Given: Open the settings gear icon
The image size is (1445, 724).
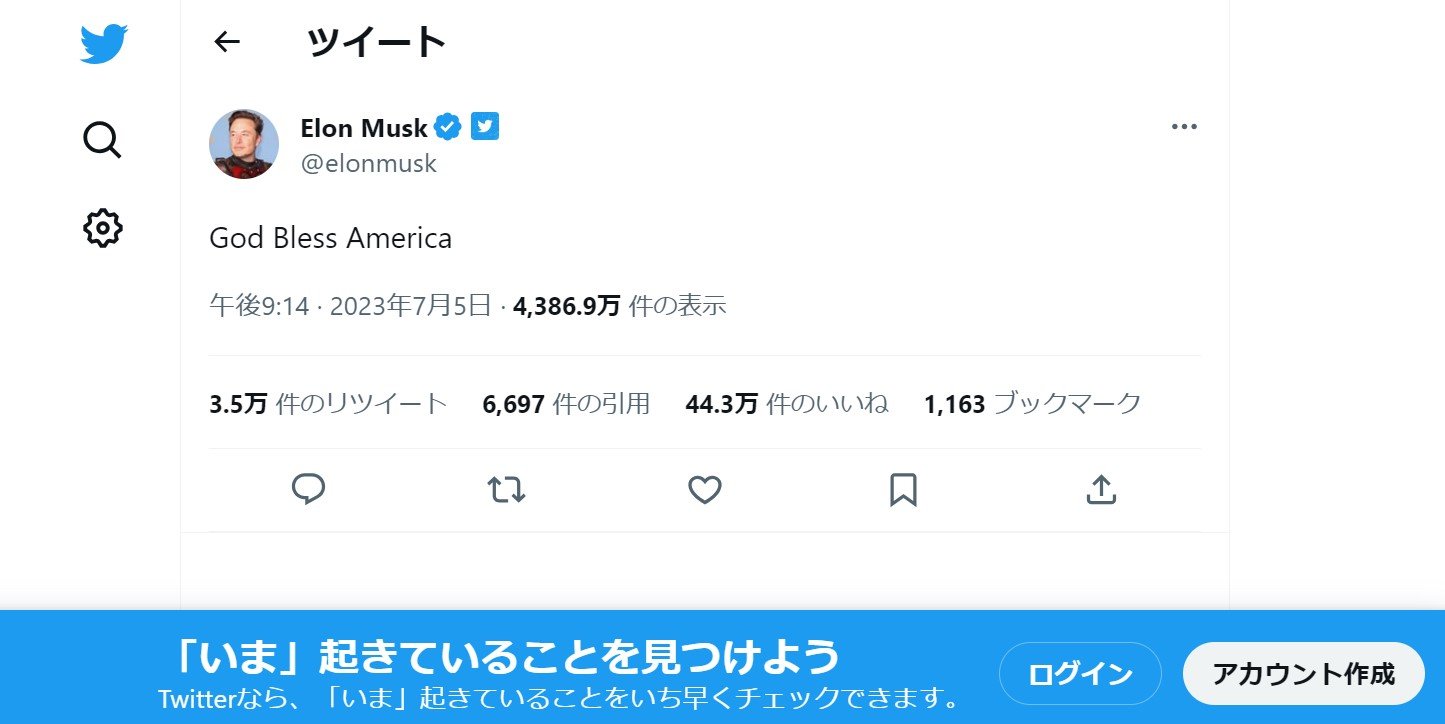Looking at the screenshot, I should point(102,228).
